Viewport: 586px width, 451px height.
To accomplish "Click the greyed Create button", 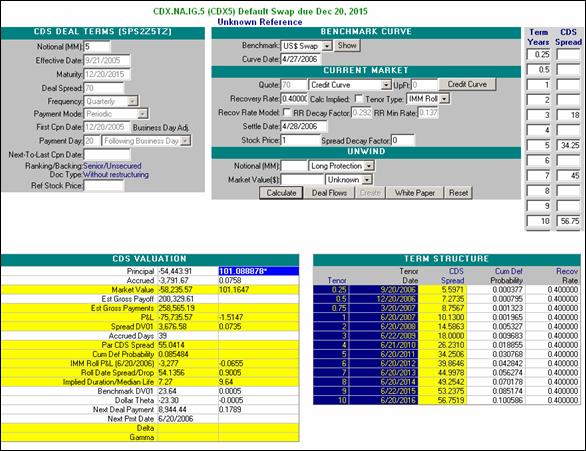I will pos(370,193).
